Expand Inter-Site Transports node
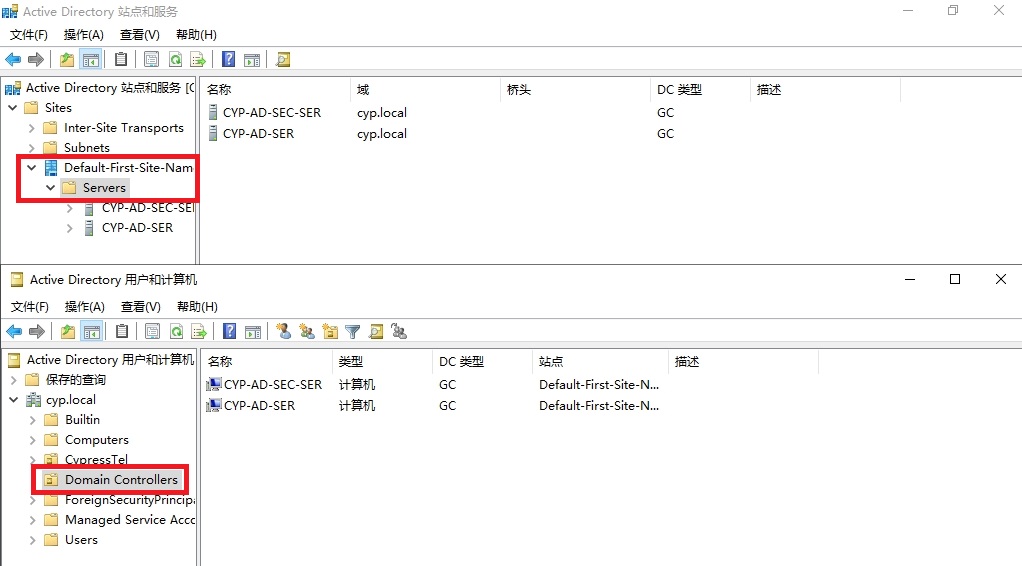 (x=31, y=128)
